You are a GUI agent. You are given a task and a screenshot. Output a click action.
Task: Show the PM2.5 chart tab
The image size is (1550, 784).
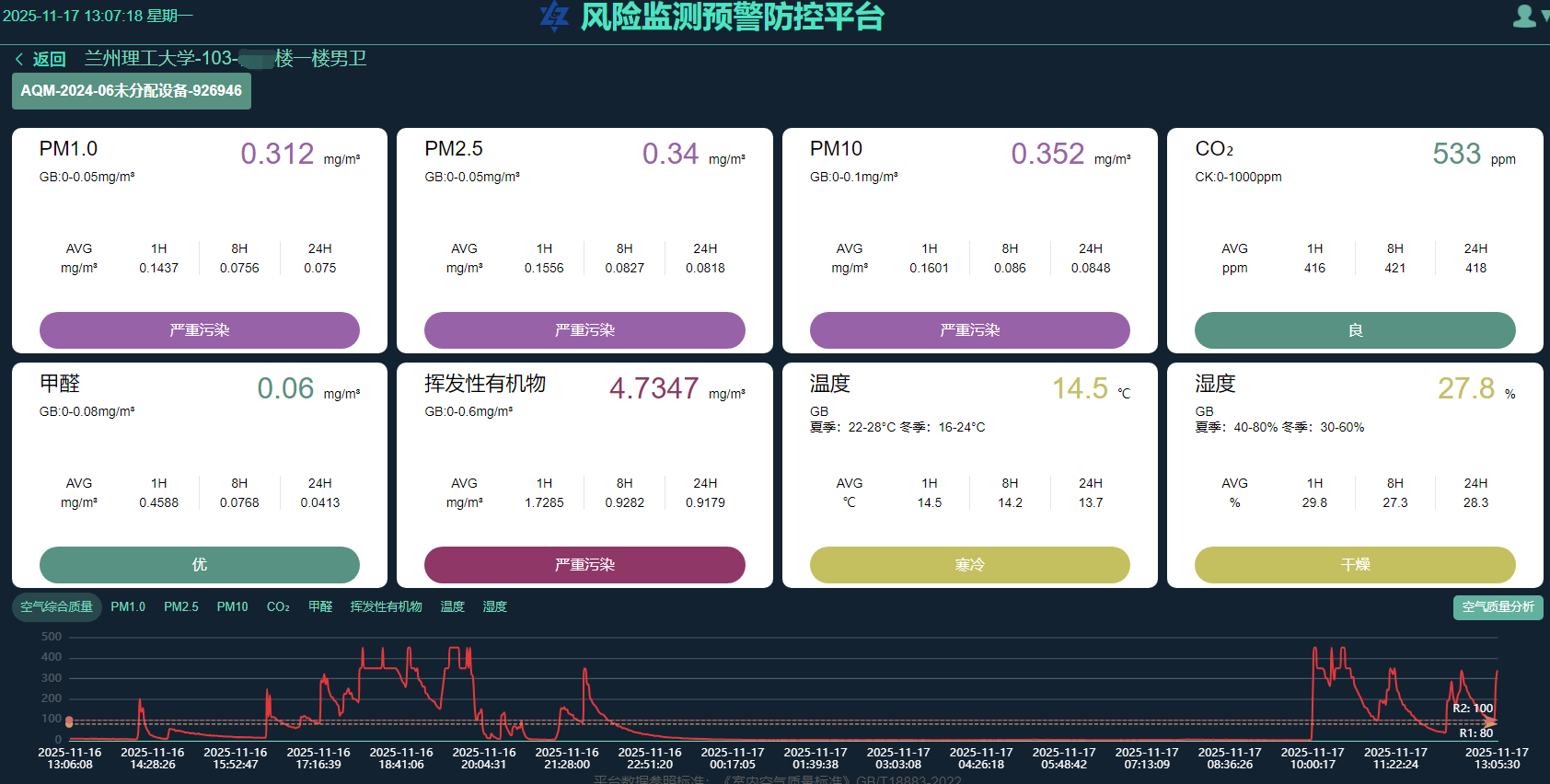[180, 607]
